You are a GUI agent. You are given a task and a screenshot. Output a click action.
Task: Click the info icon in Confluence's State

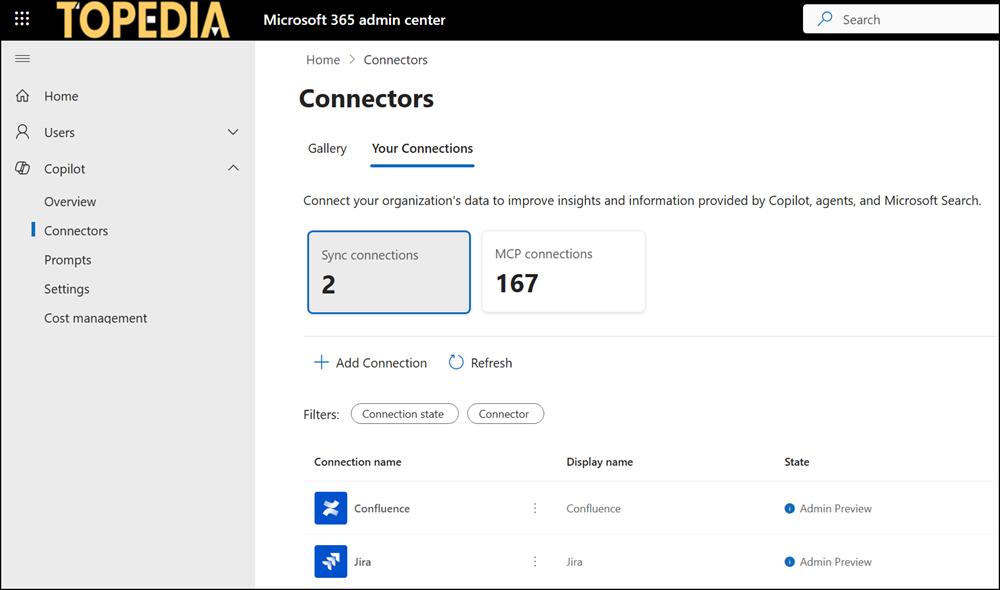pos(790,508)
